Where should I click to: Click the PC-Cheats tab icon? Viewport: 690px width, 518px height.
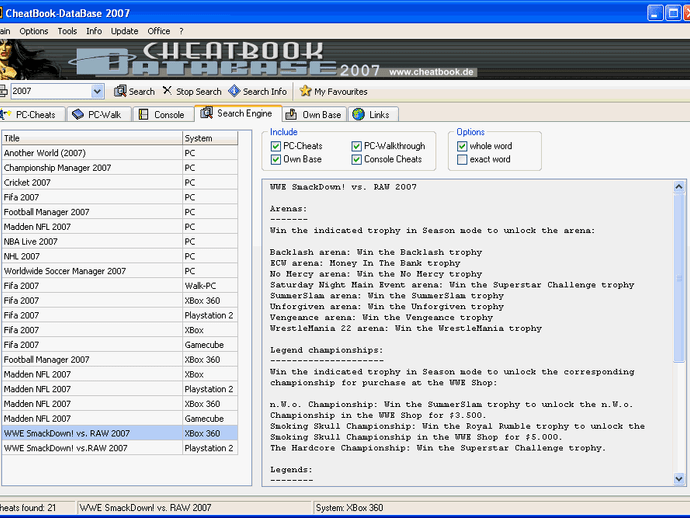click(x=6, y=114)
